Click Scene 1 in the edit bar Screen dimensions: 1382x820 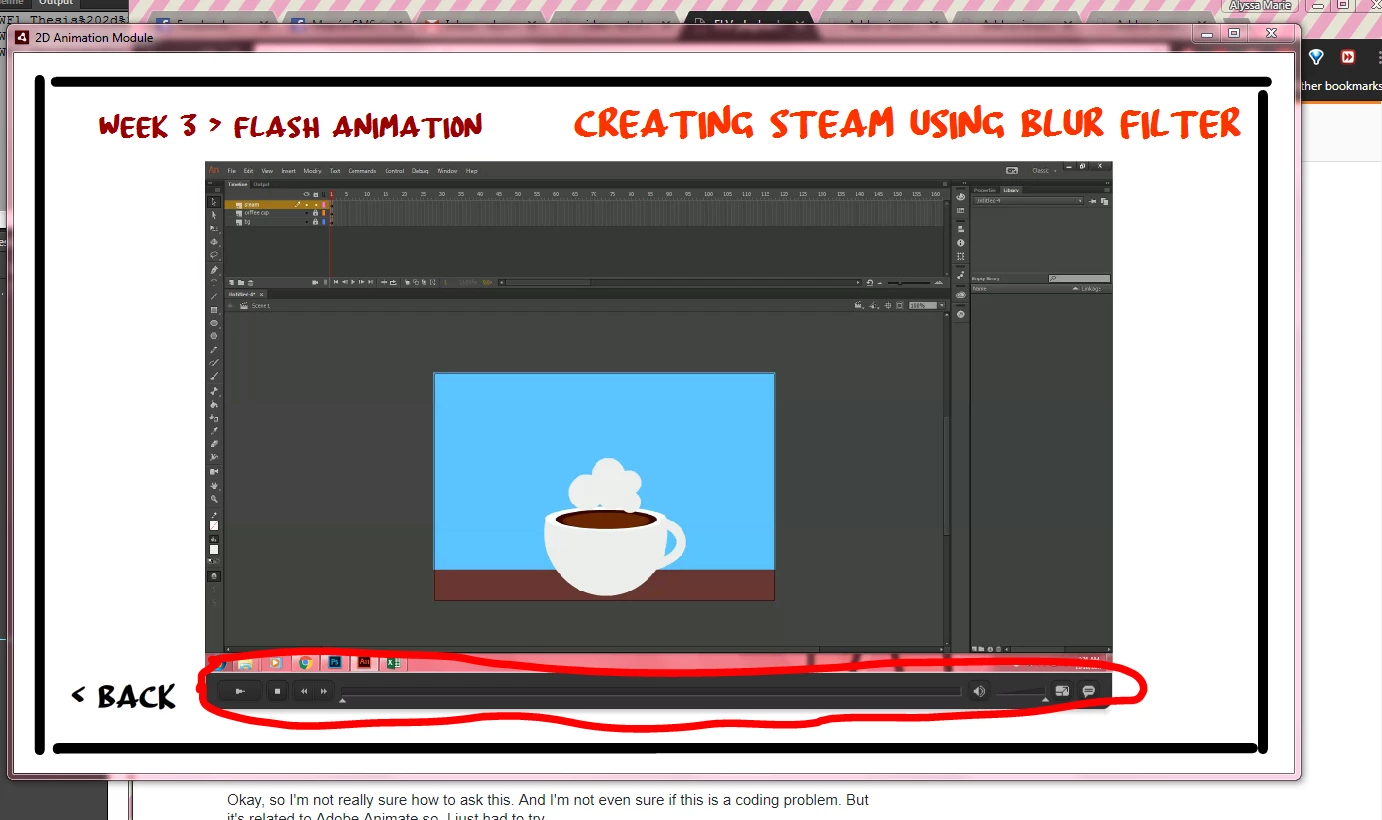[x=260, y=306]
